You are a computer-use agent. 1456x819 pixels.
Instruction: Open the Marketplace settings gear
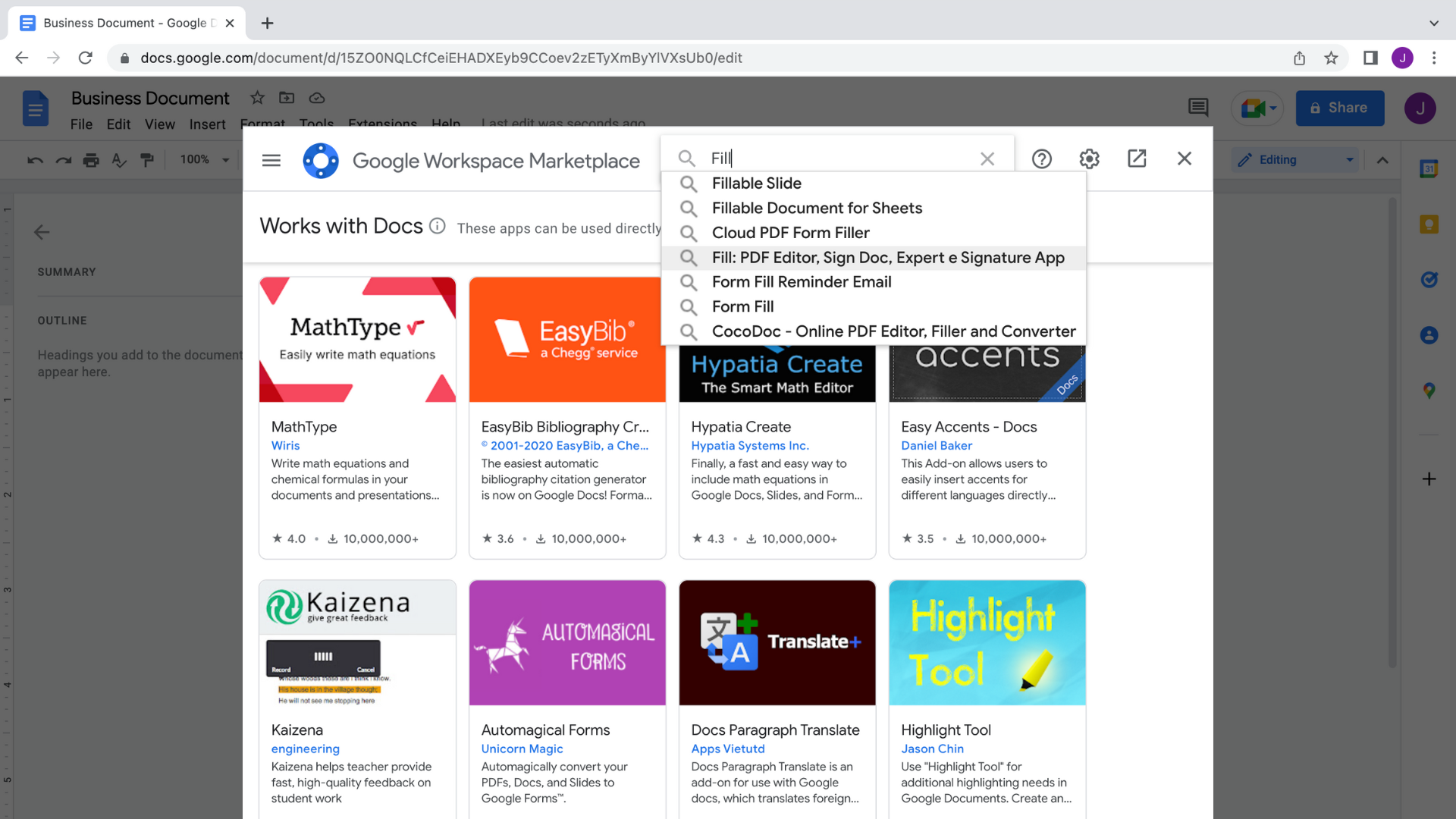point(1089,158)
